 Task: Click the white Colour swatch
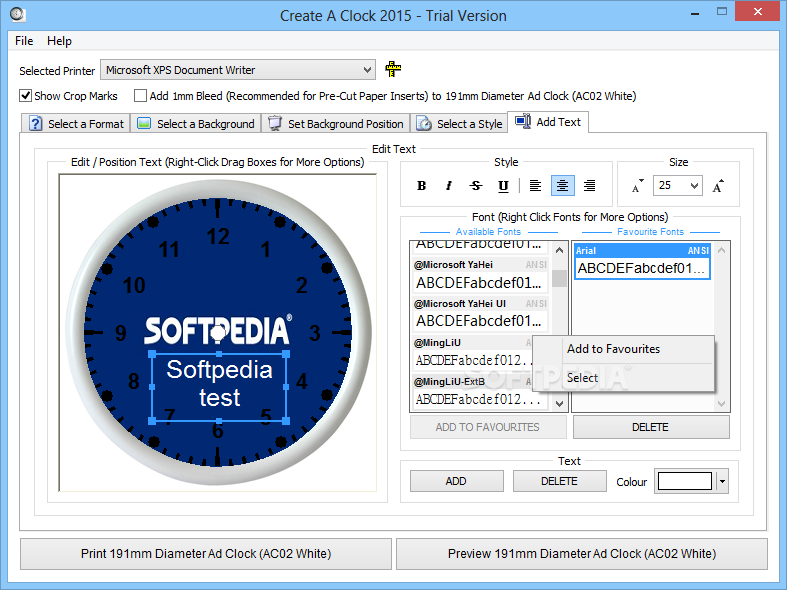click(x=685, y=481)
